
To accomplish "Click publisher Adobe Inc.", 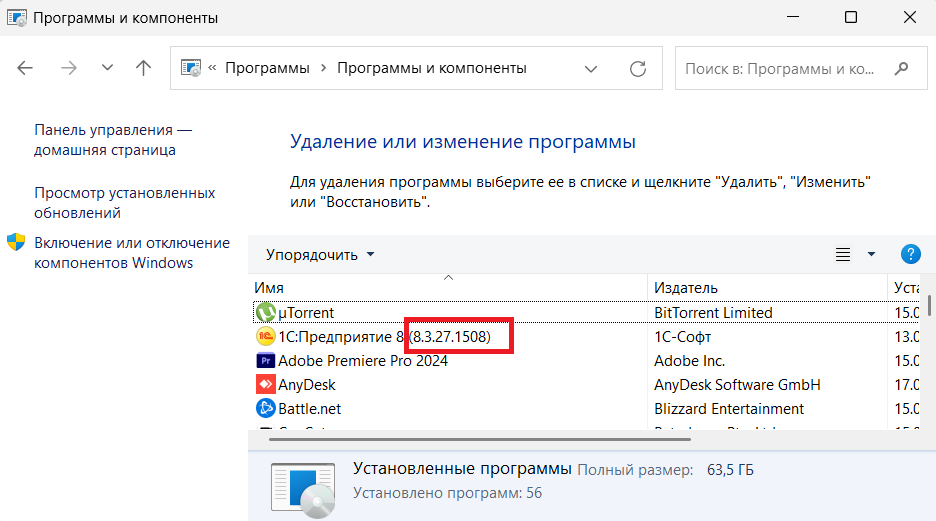I will [689, 360].
